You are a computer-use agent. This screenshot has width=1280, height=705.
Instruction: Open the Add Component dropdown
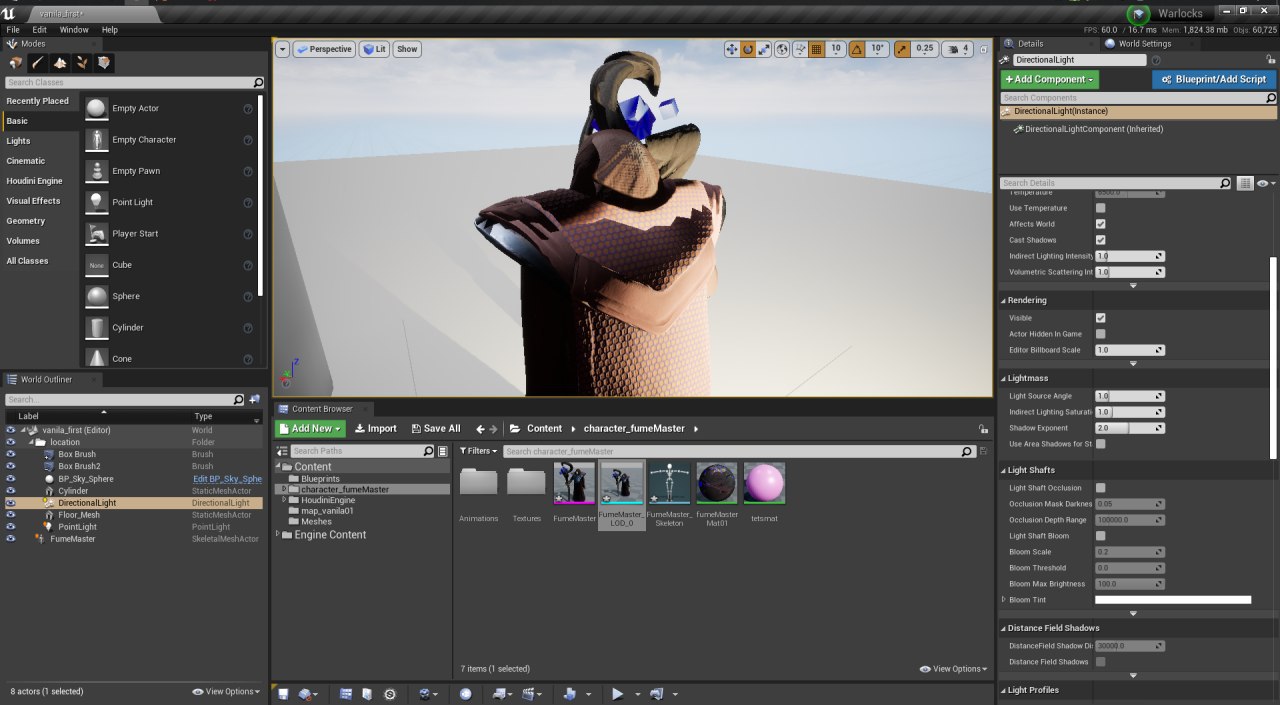pyautogui.click(x=1049, y=79)
